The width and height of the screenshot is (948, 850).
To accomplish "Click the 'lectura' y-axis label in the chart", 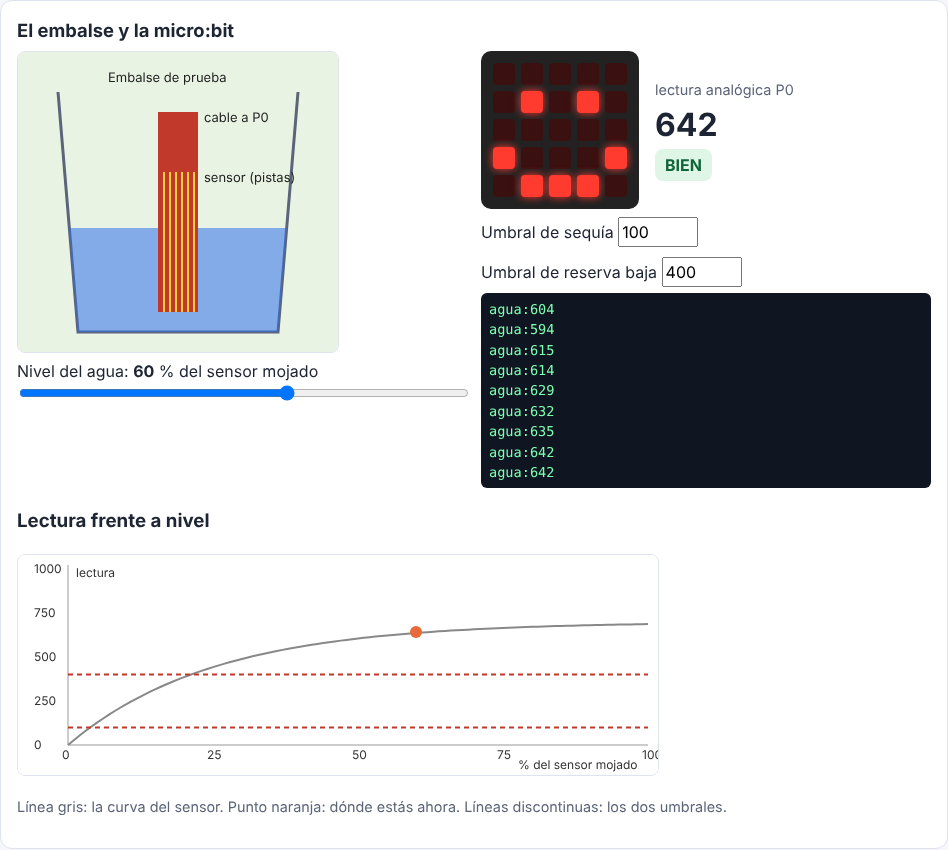I will click(x=95, y=573).
